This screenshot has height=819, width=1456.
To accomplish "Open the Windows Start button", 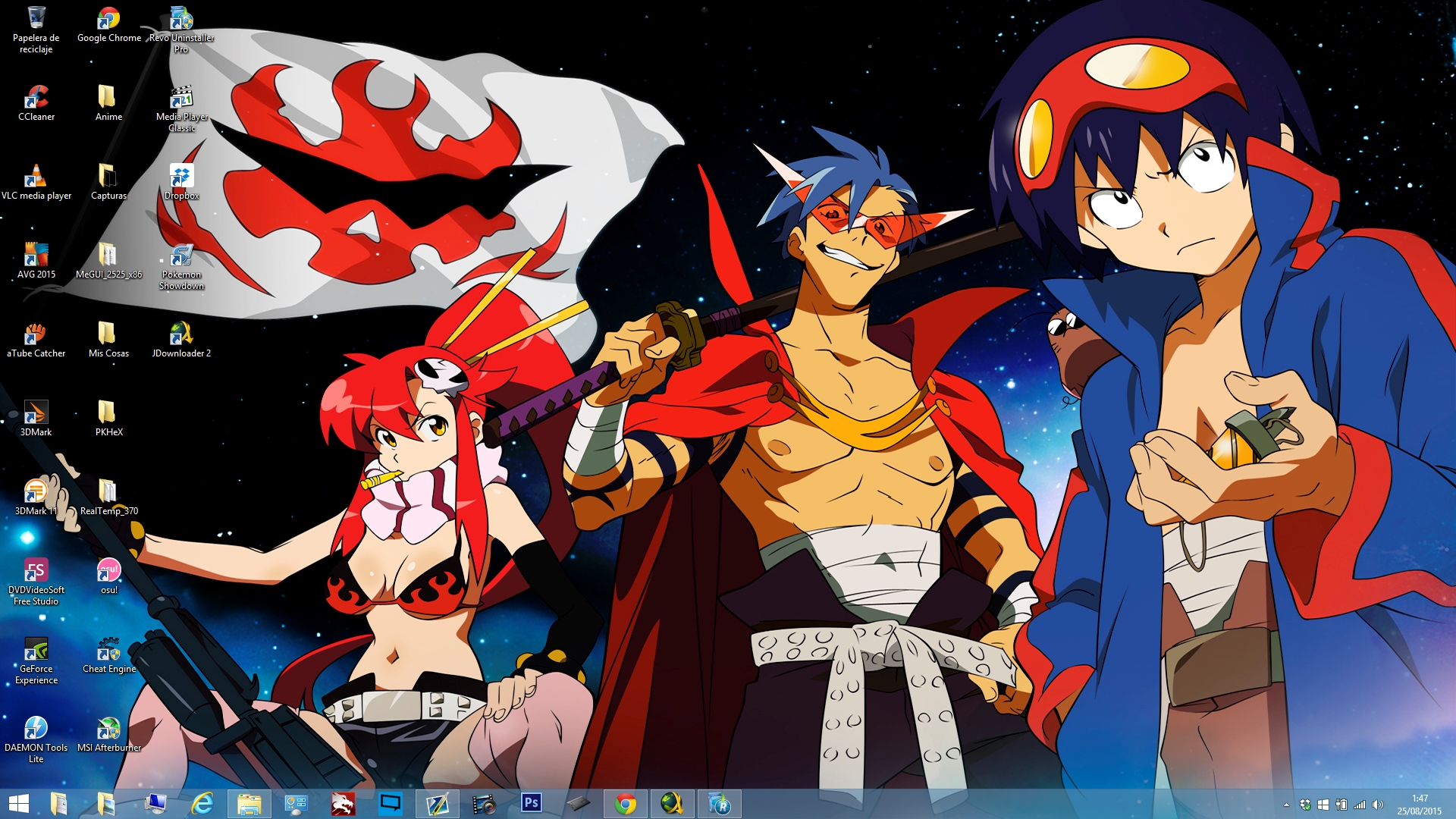I will click(18, 804).
